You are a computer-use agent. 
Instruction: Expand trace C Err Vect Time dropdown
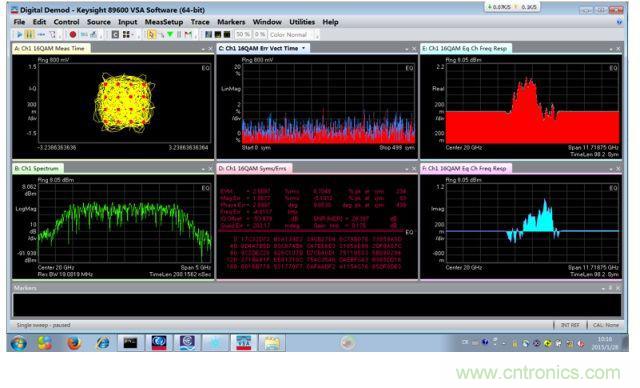coord(303,48)
